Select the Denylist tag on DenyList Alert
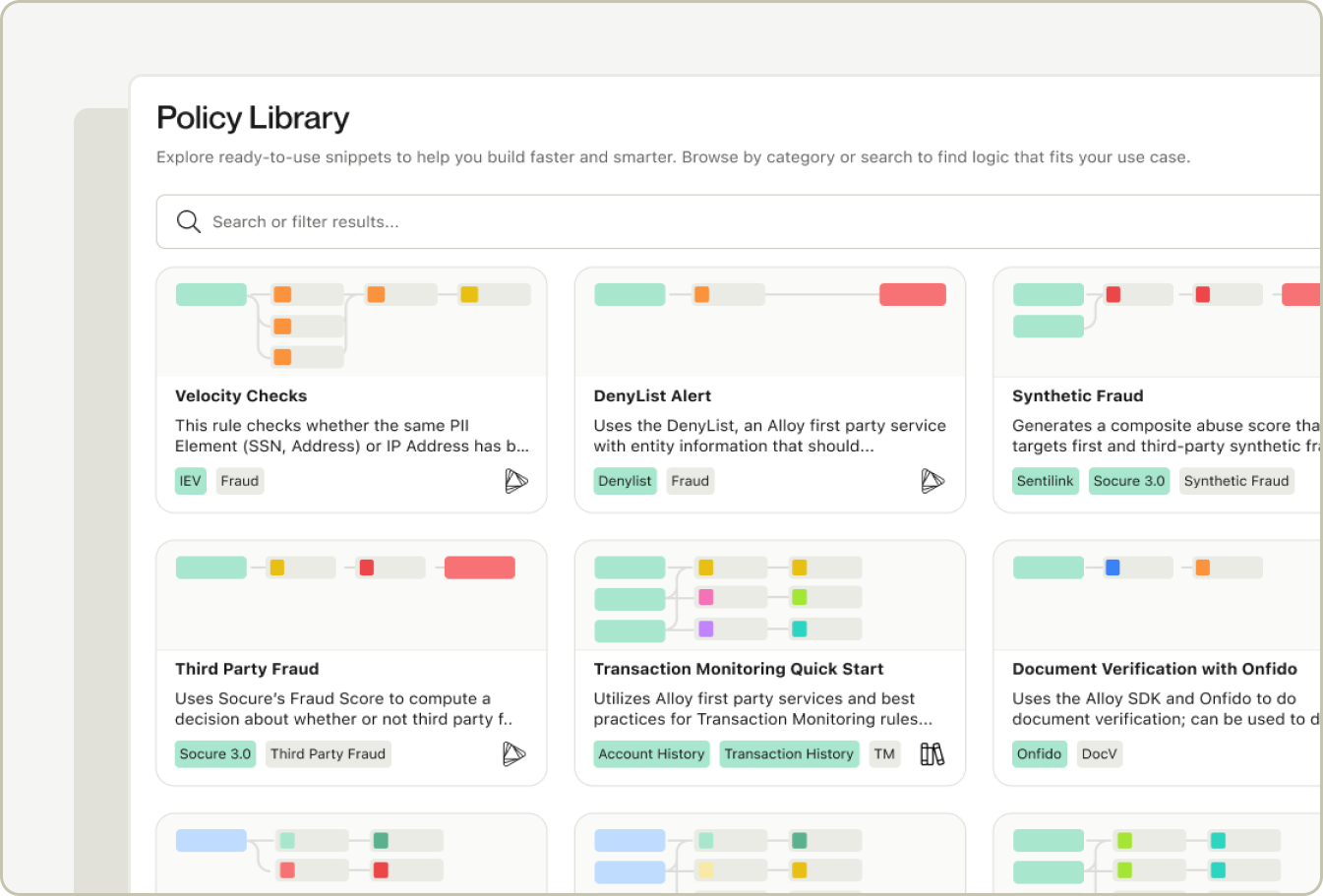The image size is (1323, 896). pyautogui.click(x=625, y=481)
